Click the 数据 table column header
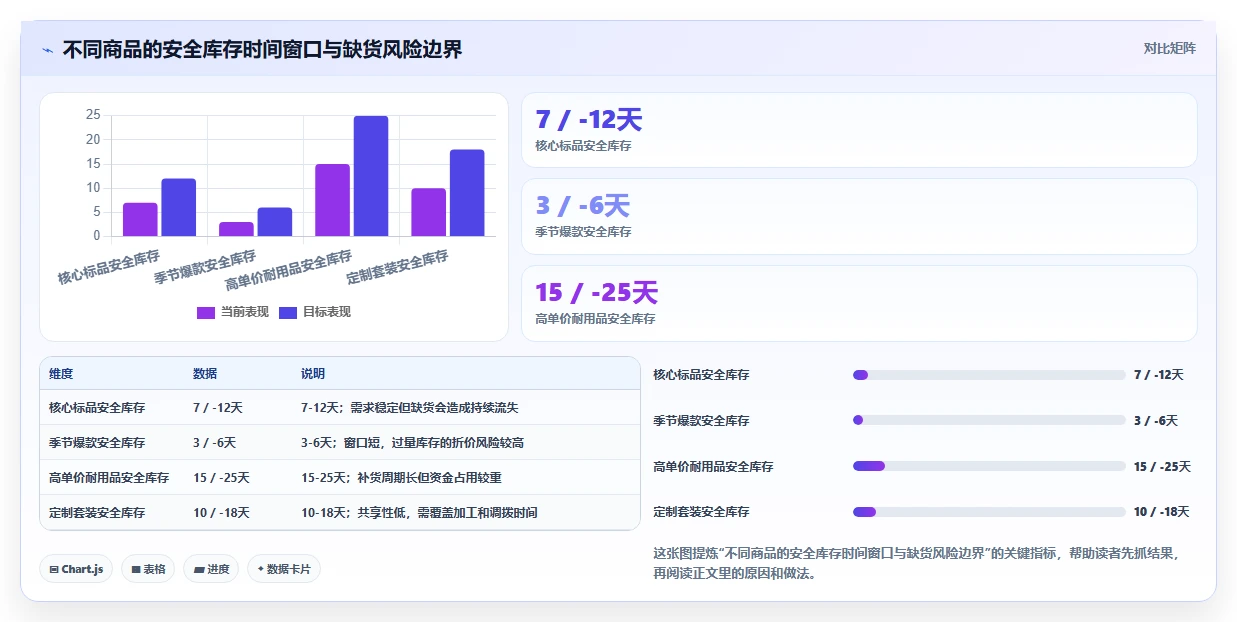Viewport: 1237px width, 622px height. (205, 374)
